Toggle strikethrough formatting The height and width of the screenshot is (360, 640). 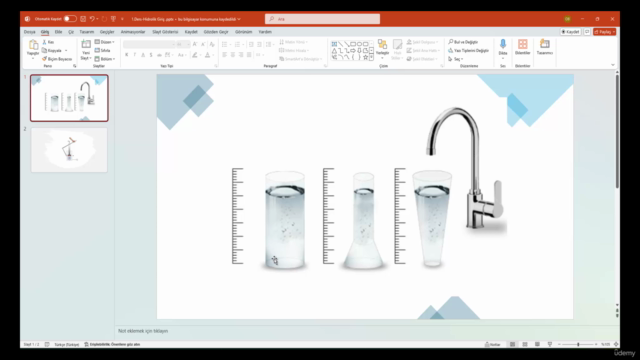[159, 55]
